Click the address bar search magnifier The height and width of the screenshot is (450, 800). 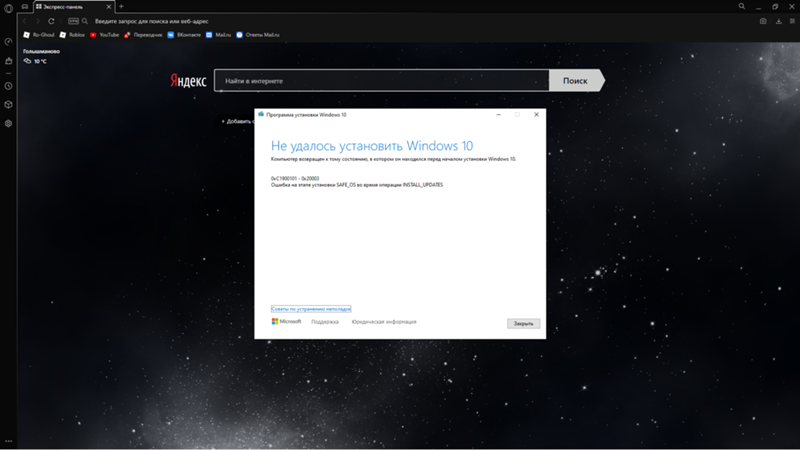[85, 21]
